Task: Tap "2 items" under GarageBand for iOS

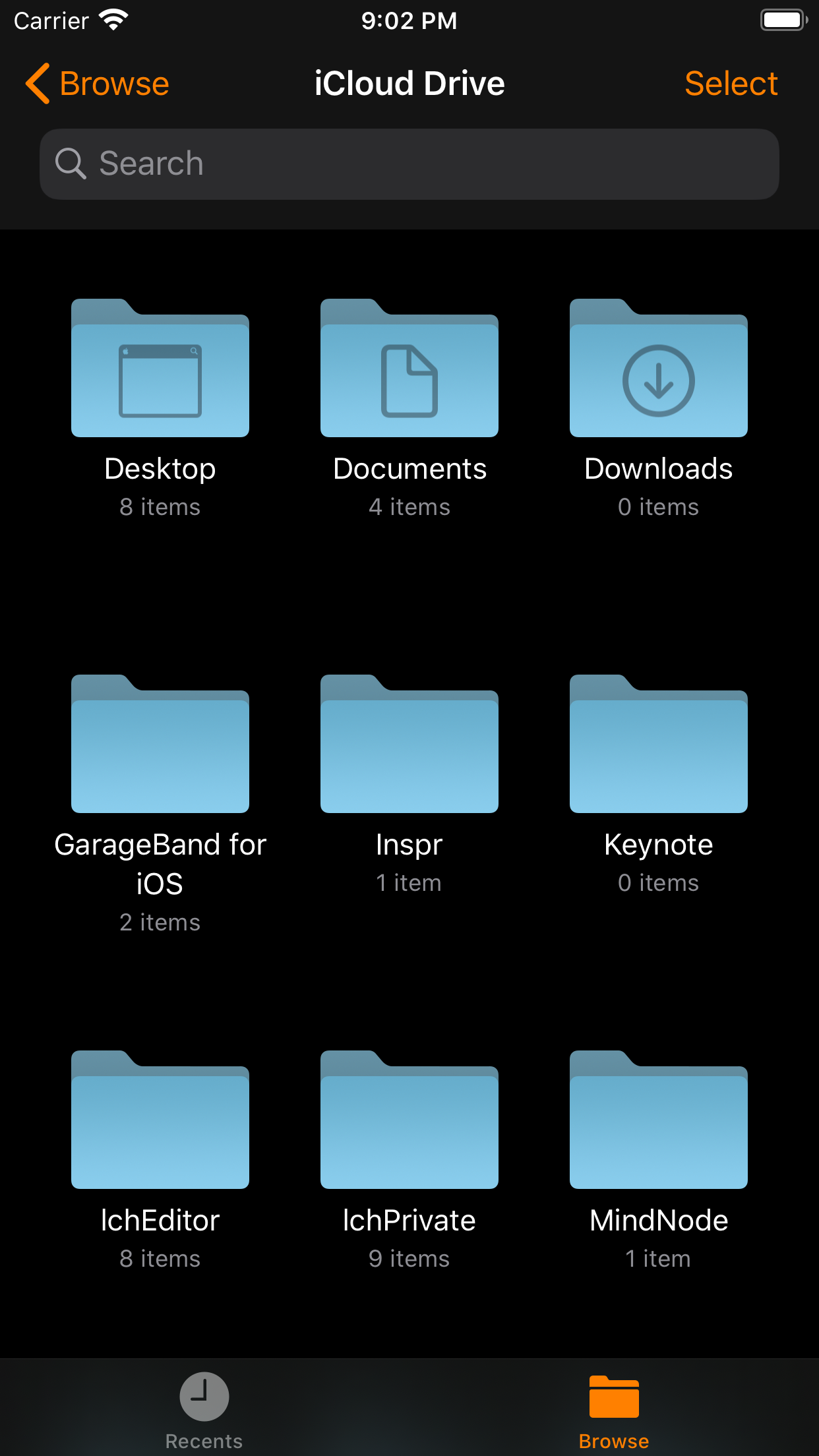Action: (x=160, y=923)
